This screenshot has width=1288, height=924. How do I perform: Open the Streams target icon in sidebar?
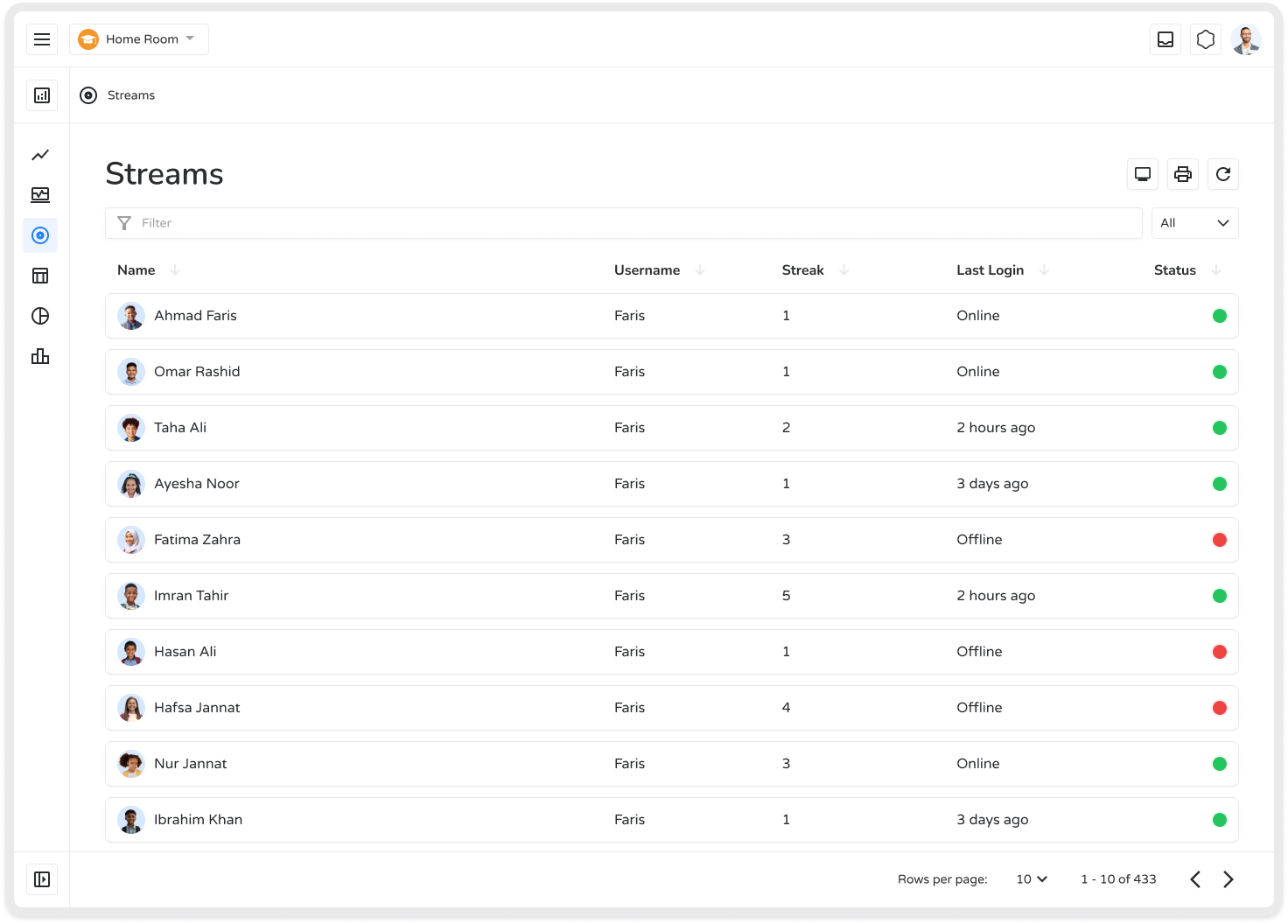(40, 235)
